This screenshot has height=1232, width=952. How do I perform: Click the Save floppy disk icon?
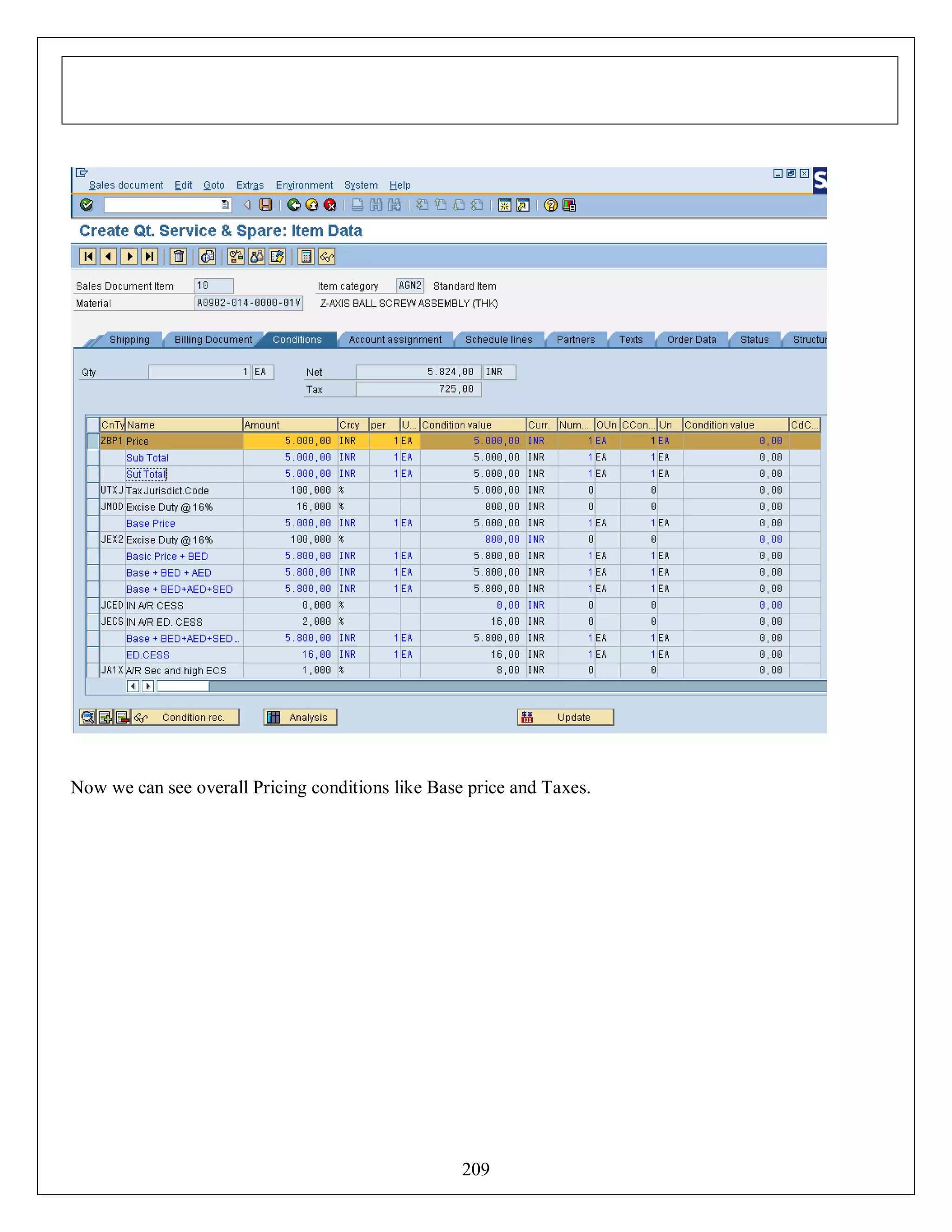(265, 205)
